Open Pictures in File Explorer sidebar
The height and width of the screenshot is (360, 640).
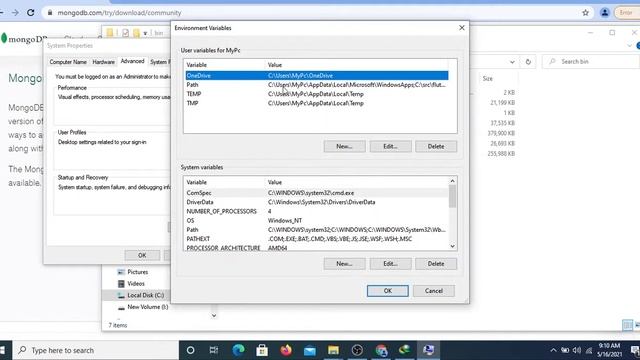(x=133, y=272)
